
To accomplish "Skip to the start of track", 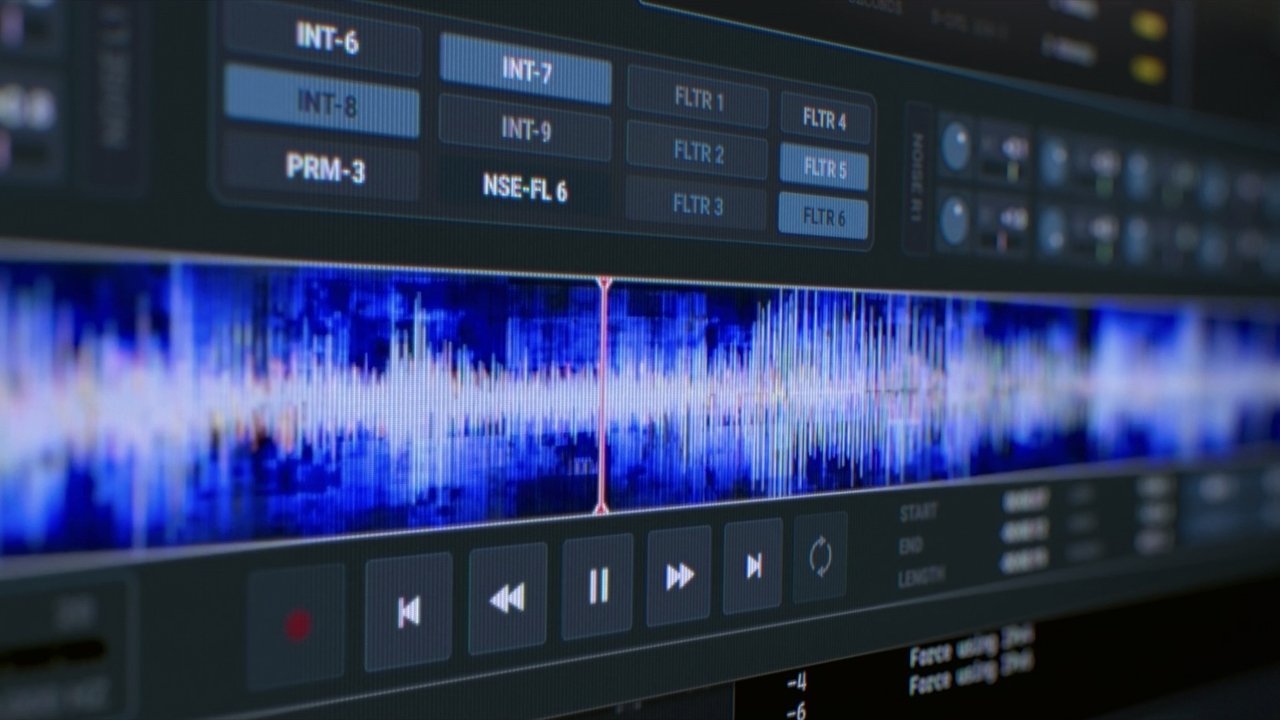I will pyautogui.click(x=408, y=611).
